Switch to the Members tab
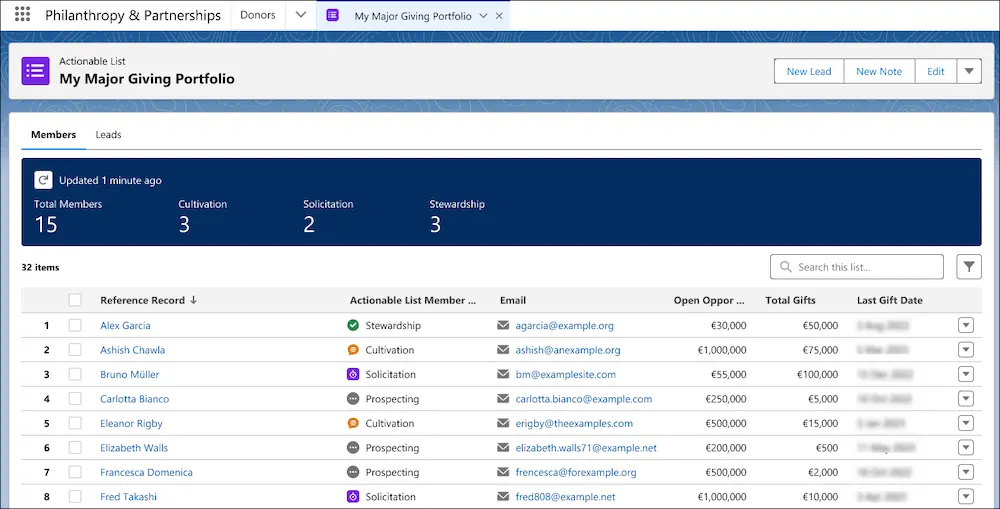 pyautogui.click(x=54, y=135)
